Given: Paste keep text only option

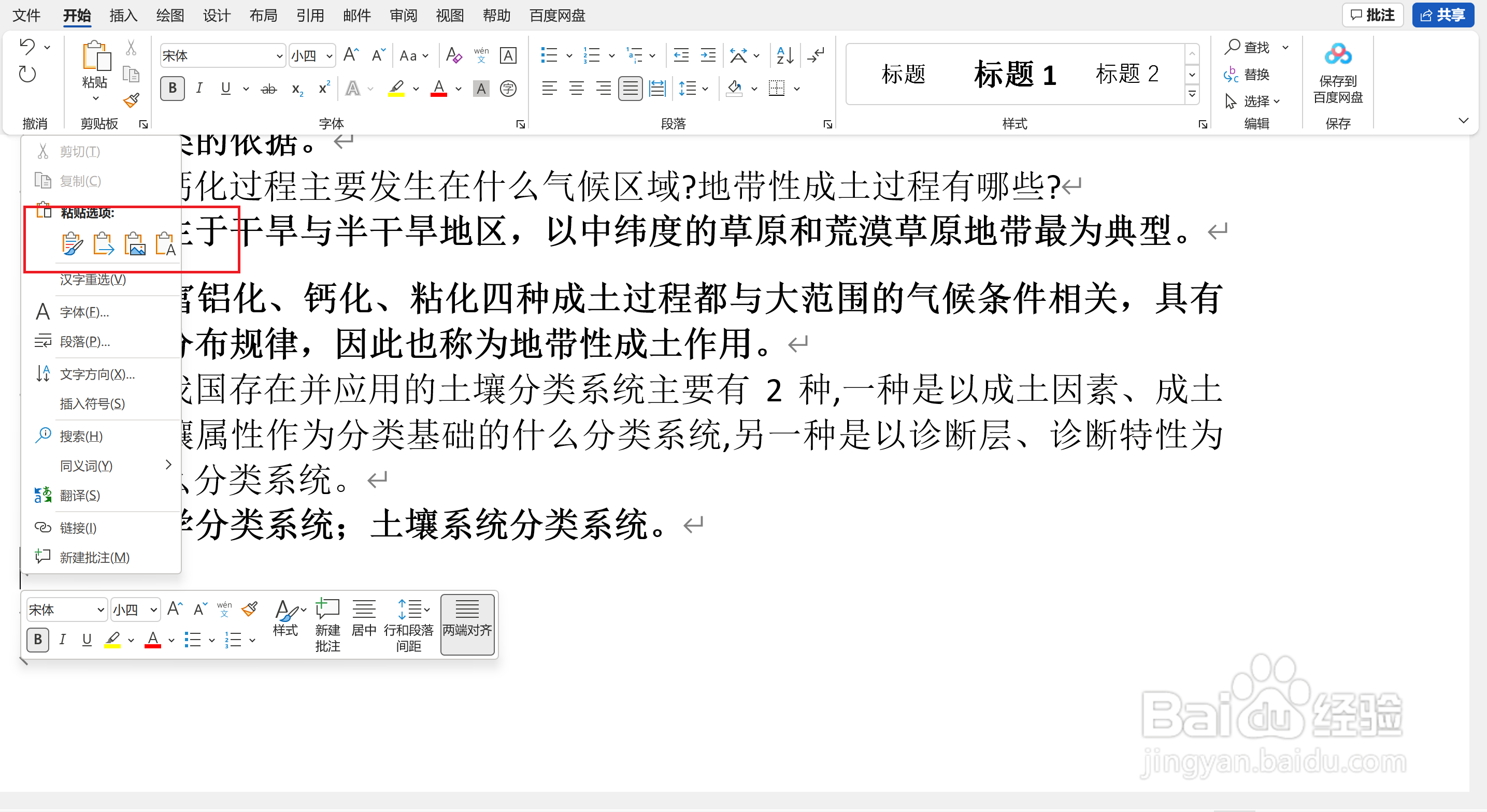Looking at the screenshot, I should [x=166, y=243].
